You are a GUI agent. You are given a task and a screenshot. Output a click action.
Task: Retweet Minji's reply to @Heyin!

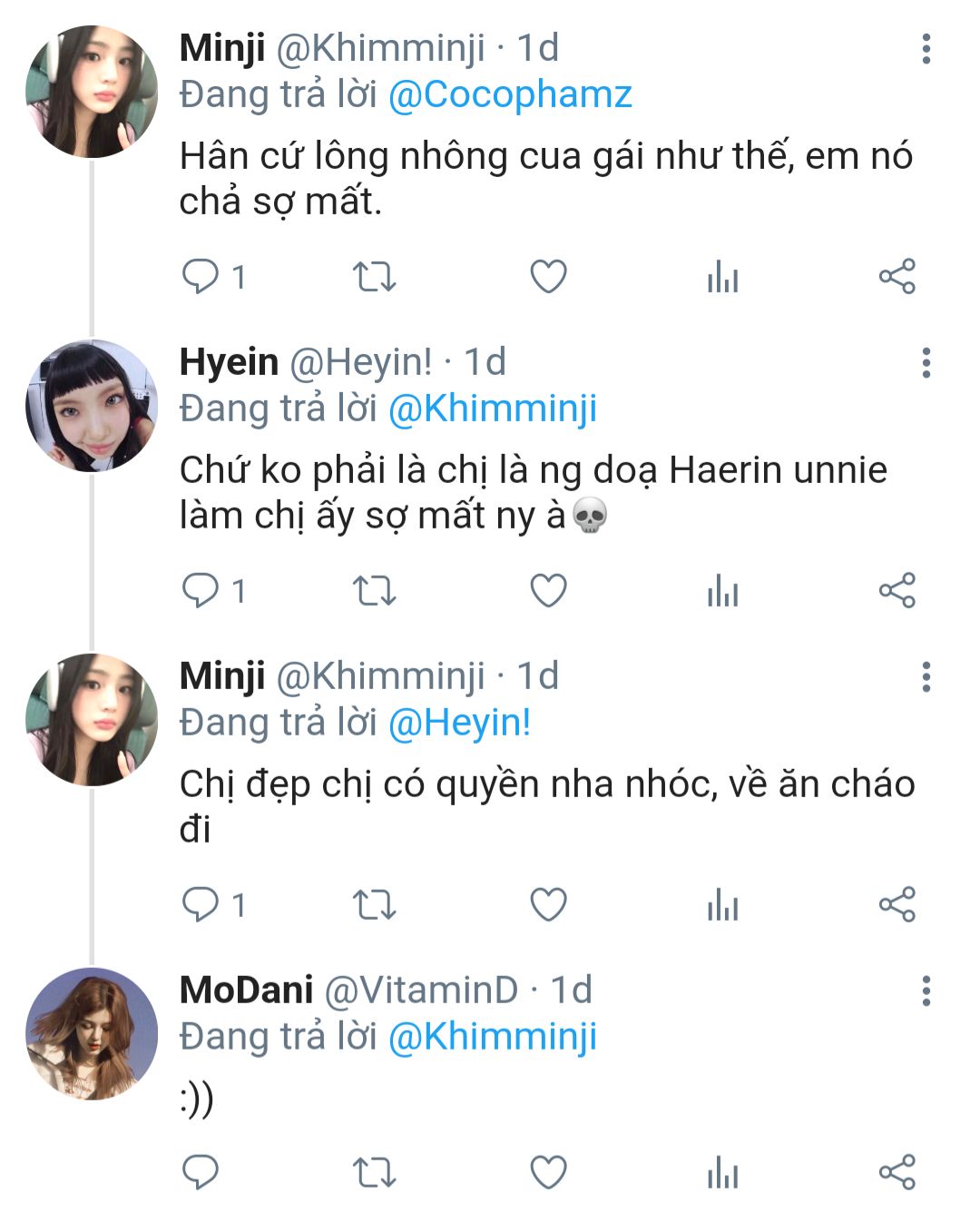374,905
